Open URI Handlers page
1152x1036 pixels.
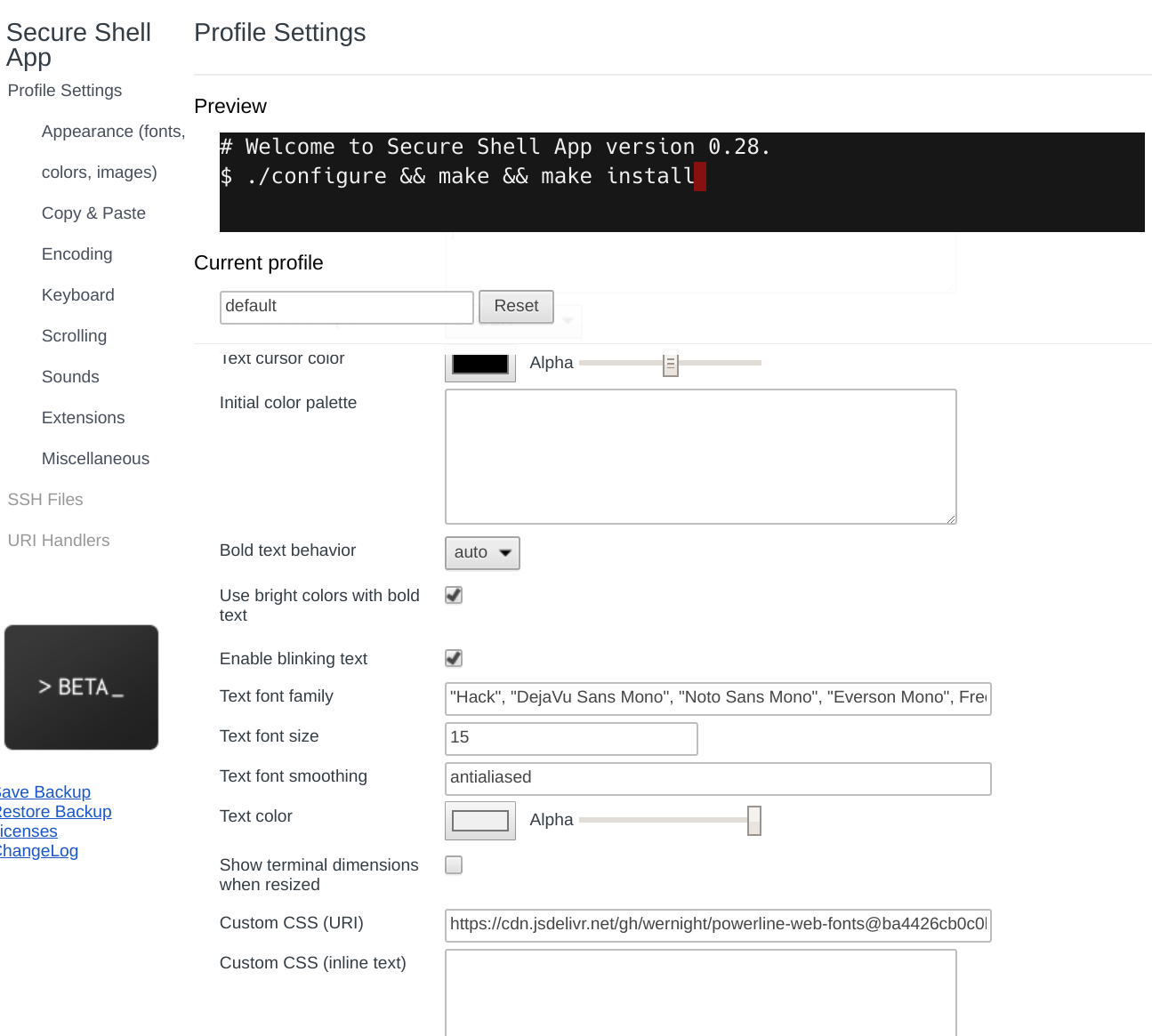pos(59,541)
